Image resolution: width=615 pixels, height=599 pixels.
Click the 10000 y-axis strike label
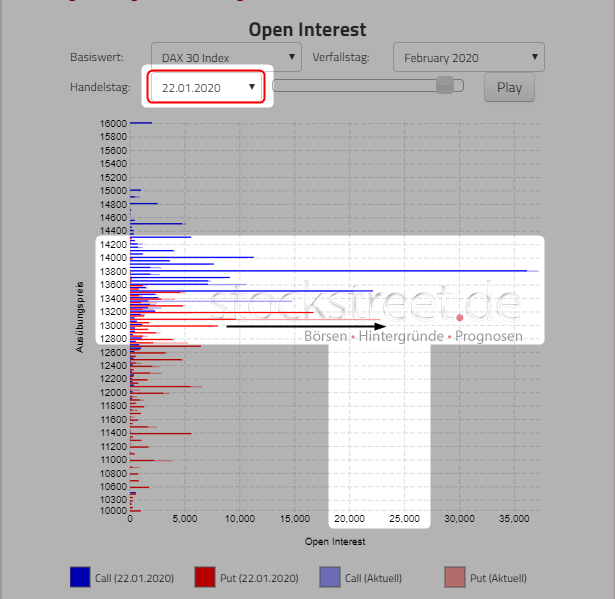113,511
